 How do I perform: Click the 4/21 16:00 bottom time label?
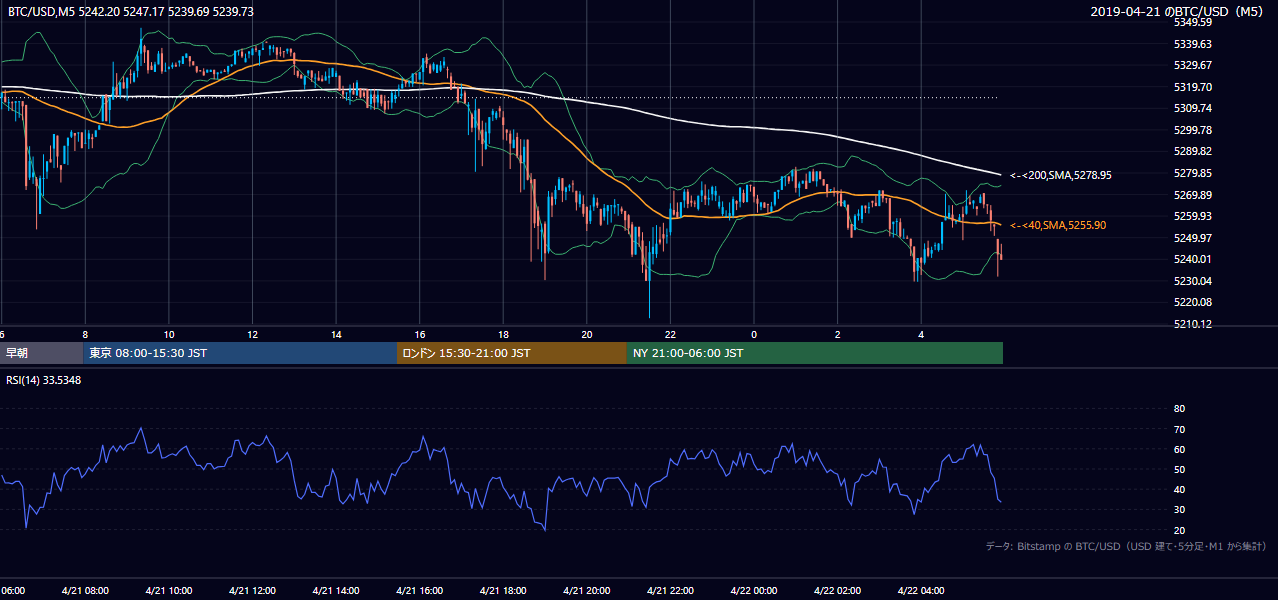[419, 591]
